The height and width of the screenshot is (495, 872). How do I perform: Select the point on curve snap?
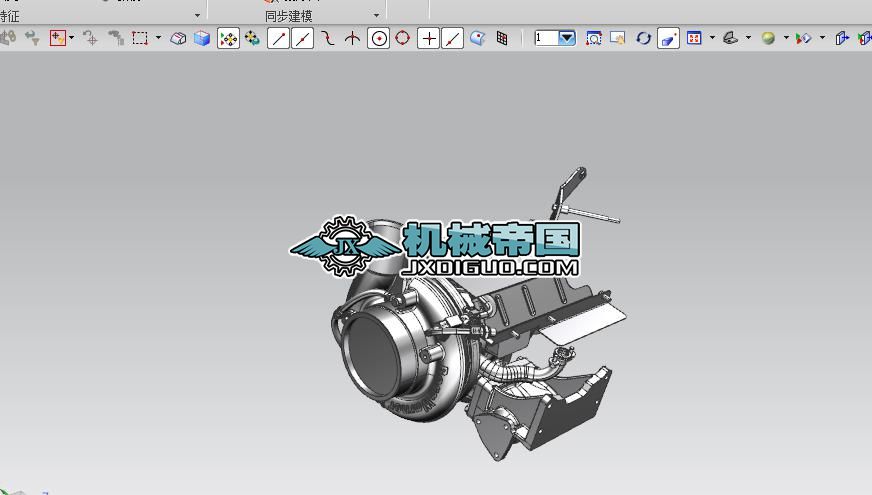pos(453,38)
